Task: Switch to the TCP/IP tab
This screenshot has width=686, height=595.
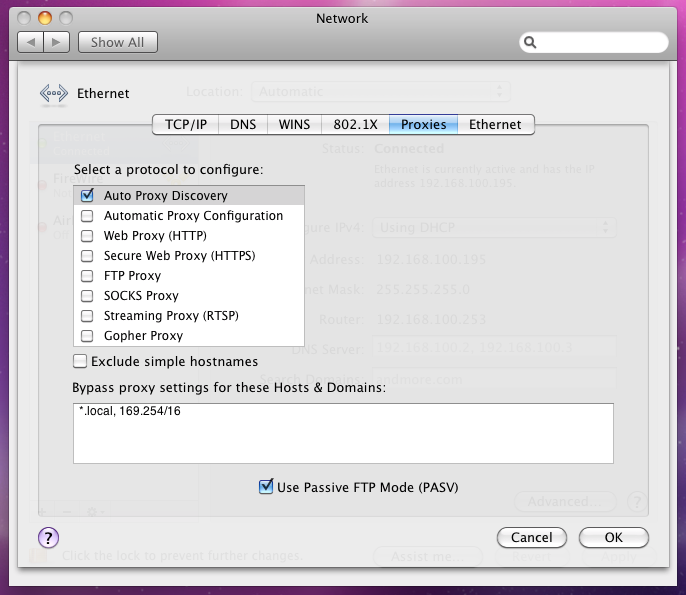Action: 186,125
